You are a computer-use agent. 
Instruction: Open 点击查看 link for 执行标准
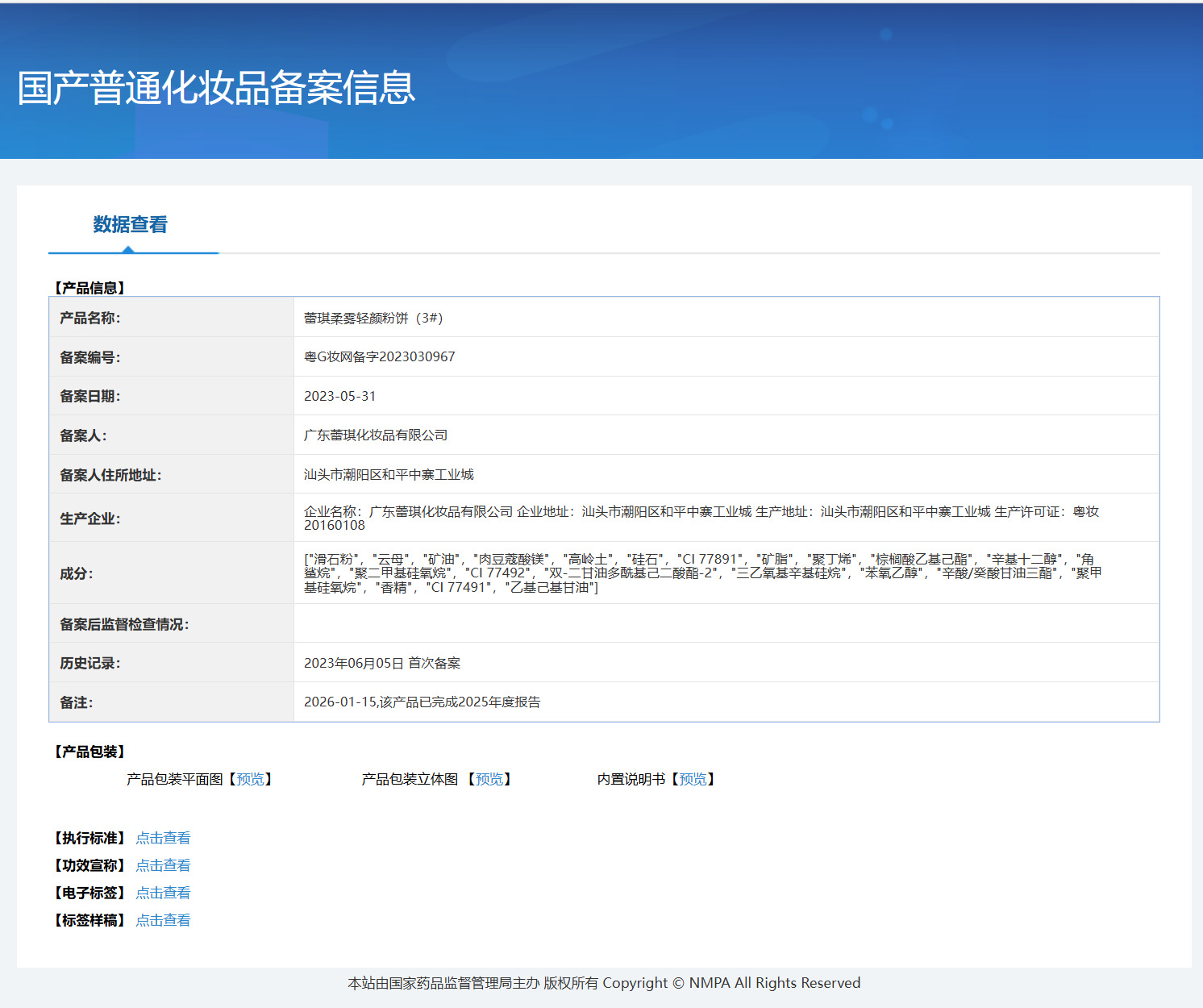(x=163, y=838)
